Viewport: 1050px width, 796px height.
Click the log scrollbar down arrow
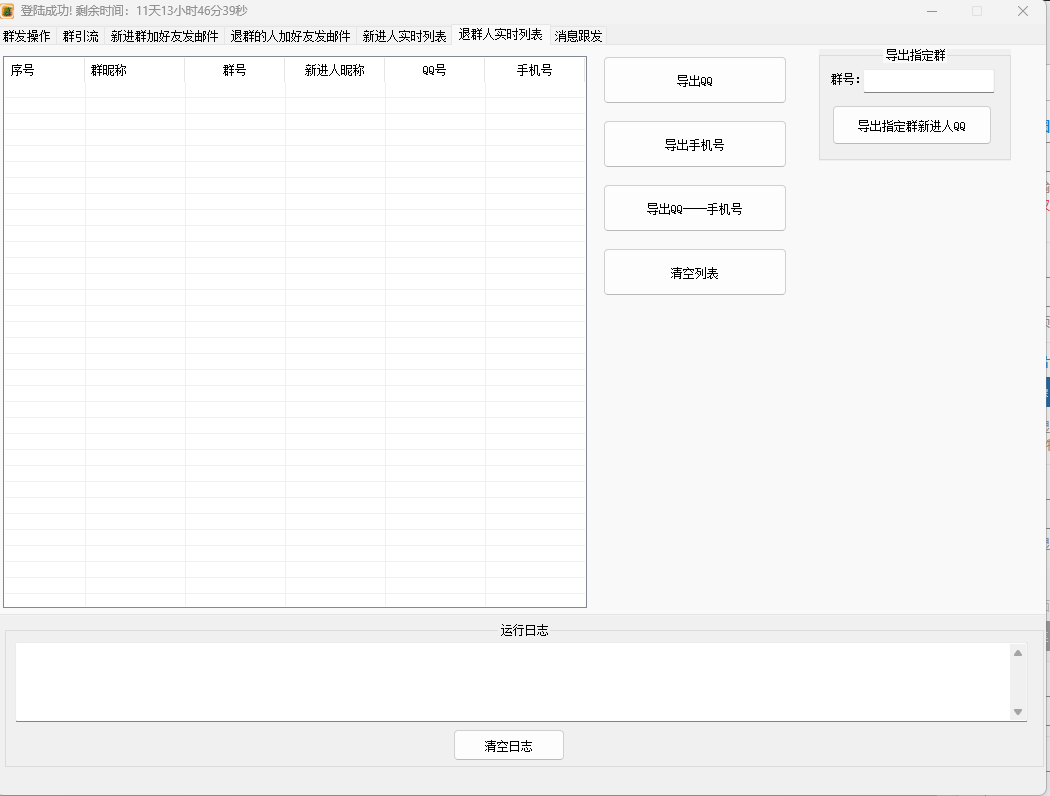pos(1019,713)
